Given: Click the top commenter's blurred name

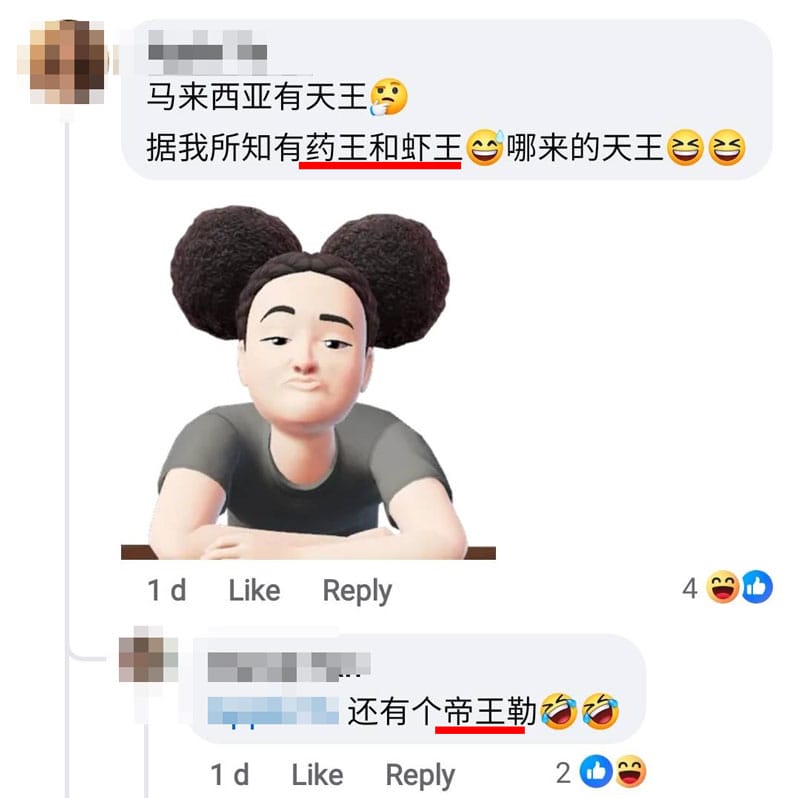Looking at the screenshot, I should [x=208, y=52].
